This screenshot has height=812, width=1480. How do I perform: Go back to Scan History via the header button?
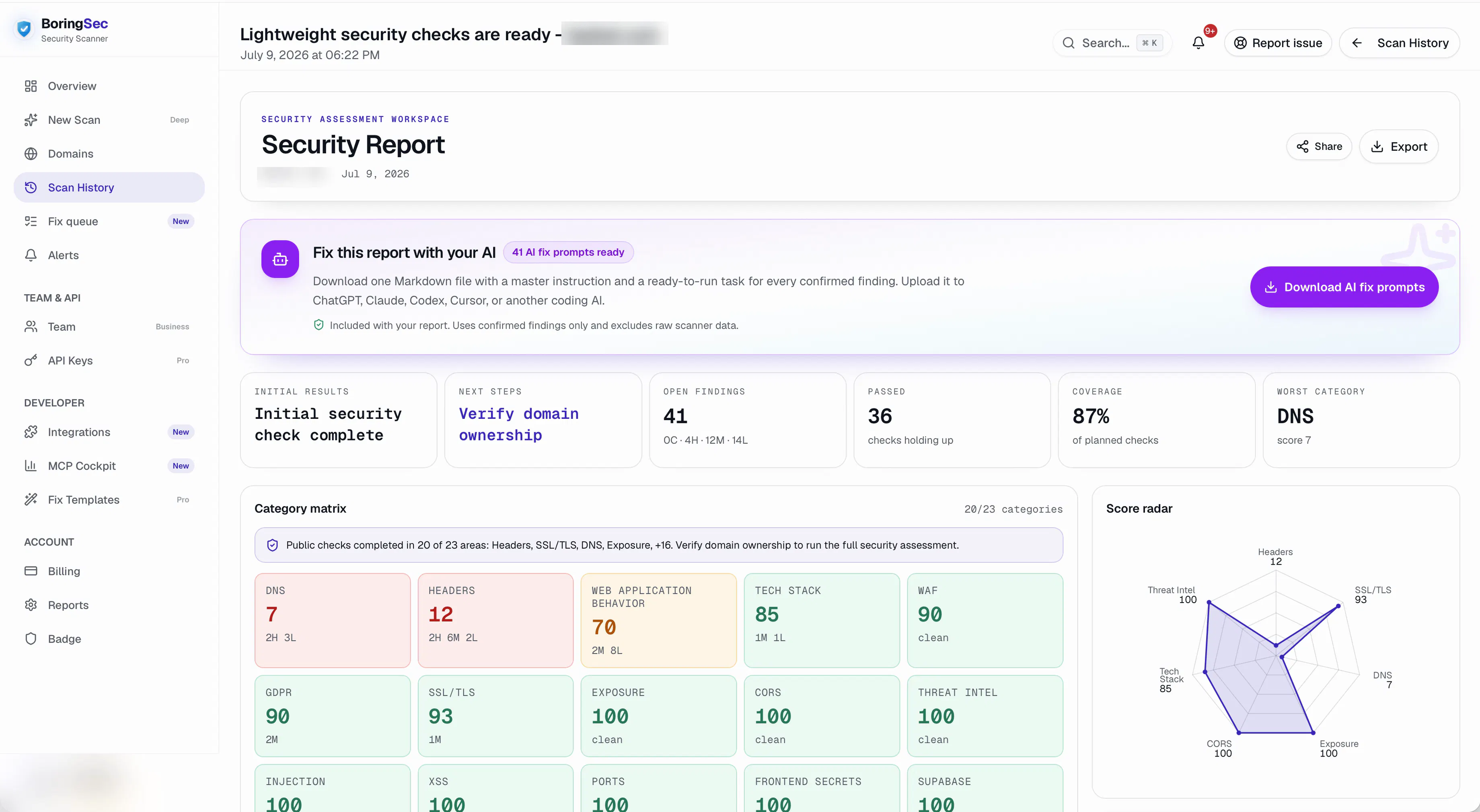click(x=1400, y=43)
